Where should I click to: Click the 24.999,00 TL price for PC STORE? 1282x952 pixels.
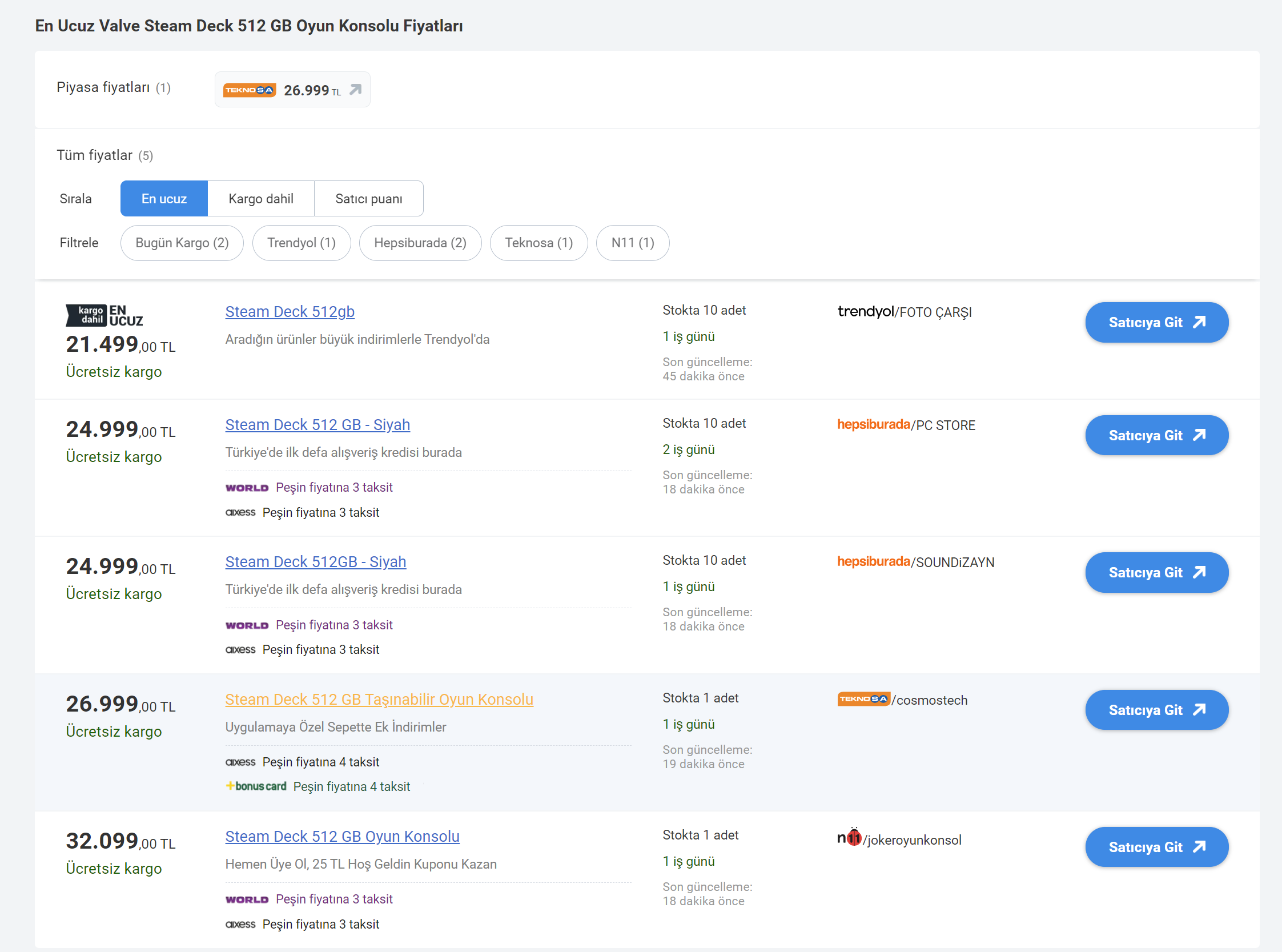121,430
